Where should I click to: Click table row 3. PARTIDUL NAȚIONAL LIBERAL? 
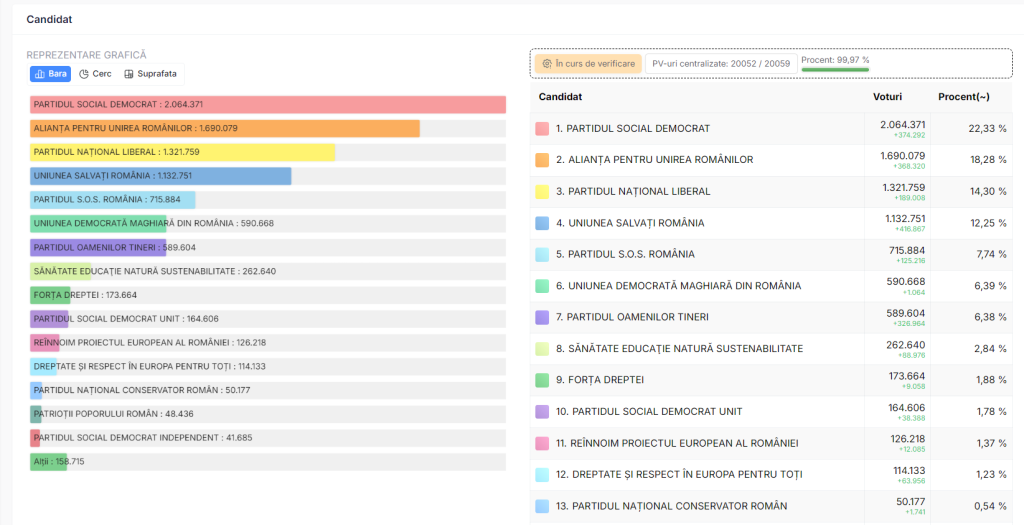(771, 191)
